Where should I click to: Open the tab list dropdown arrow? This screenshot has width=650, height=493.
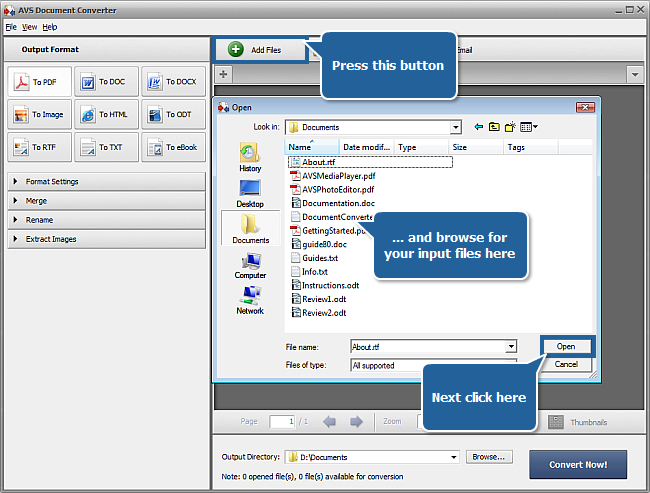pos(635,75)
